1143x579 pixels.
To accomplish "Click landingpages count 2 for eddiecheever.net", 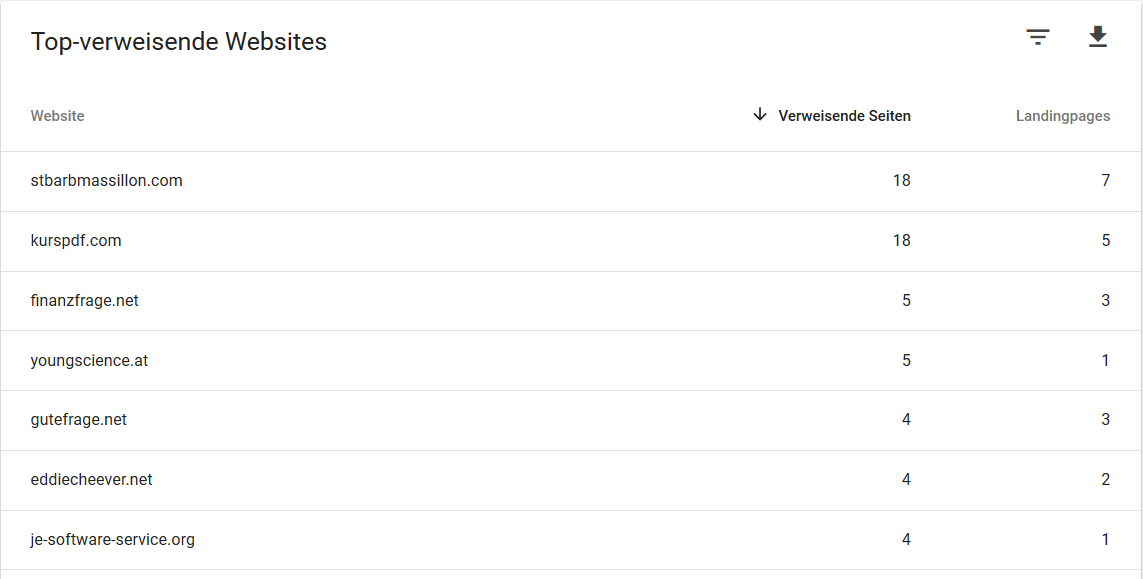I will click(x=1106, y=480).
